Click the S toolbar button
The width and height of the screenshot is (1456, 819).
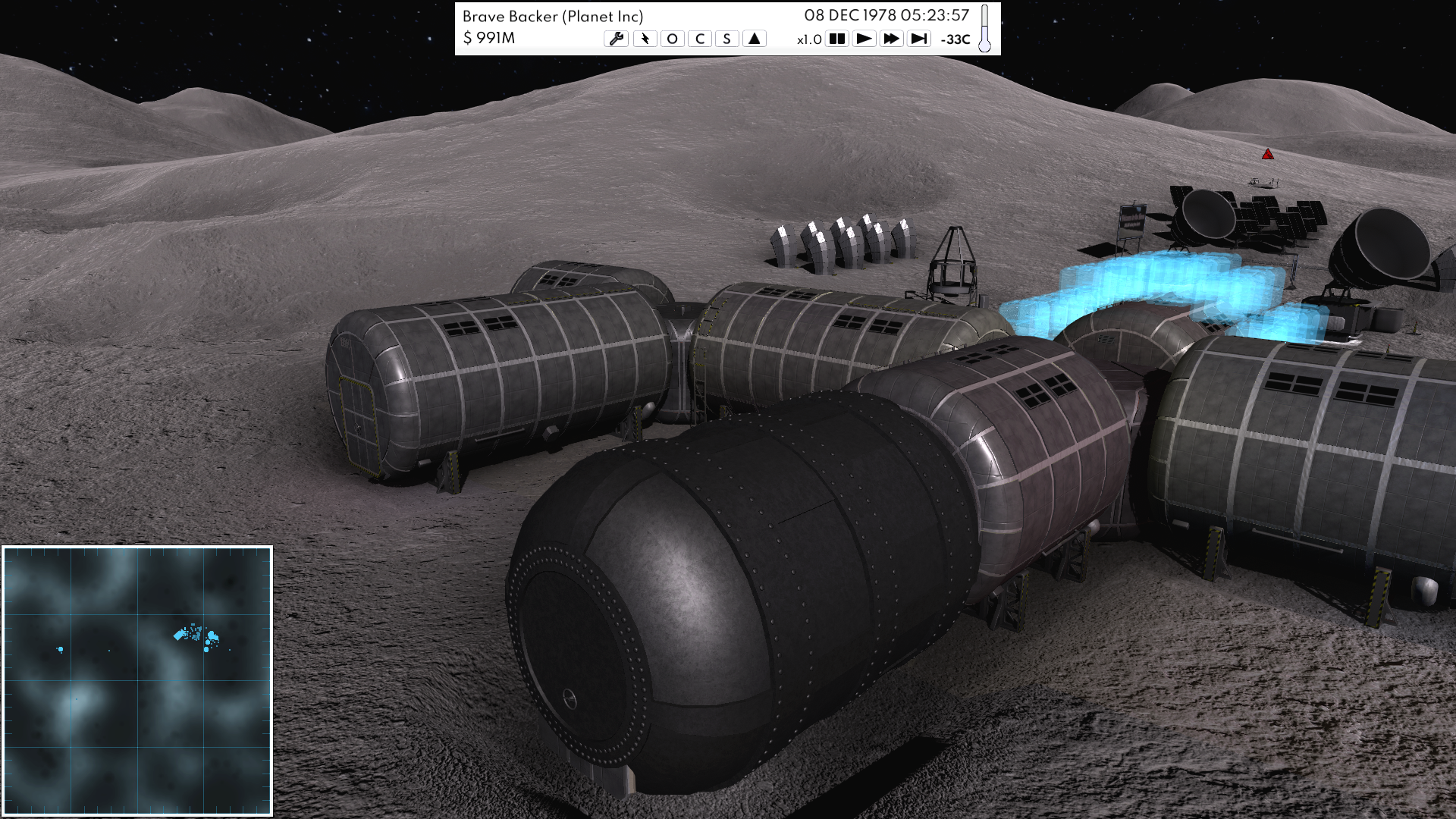(x=726, y=39)
